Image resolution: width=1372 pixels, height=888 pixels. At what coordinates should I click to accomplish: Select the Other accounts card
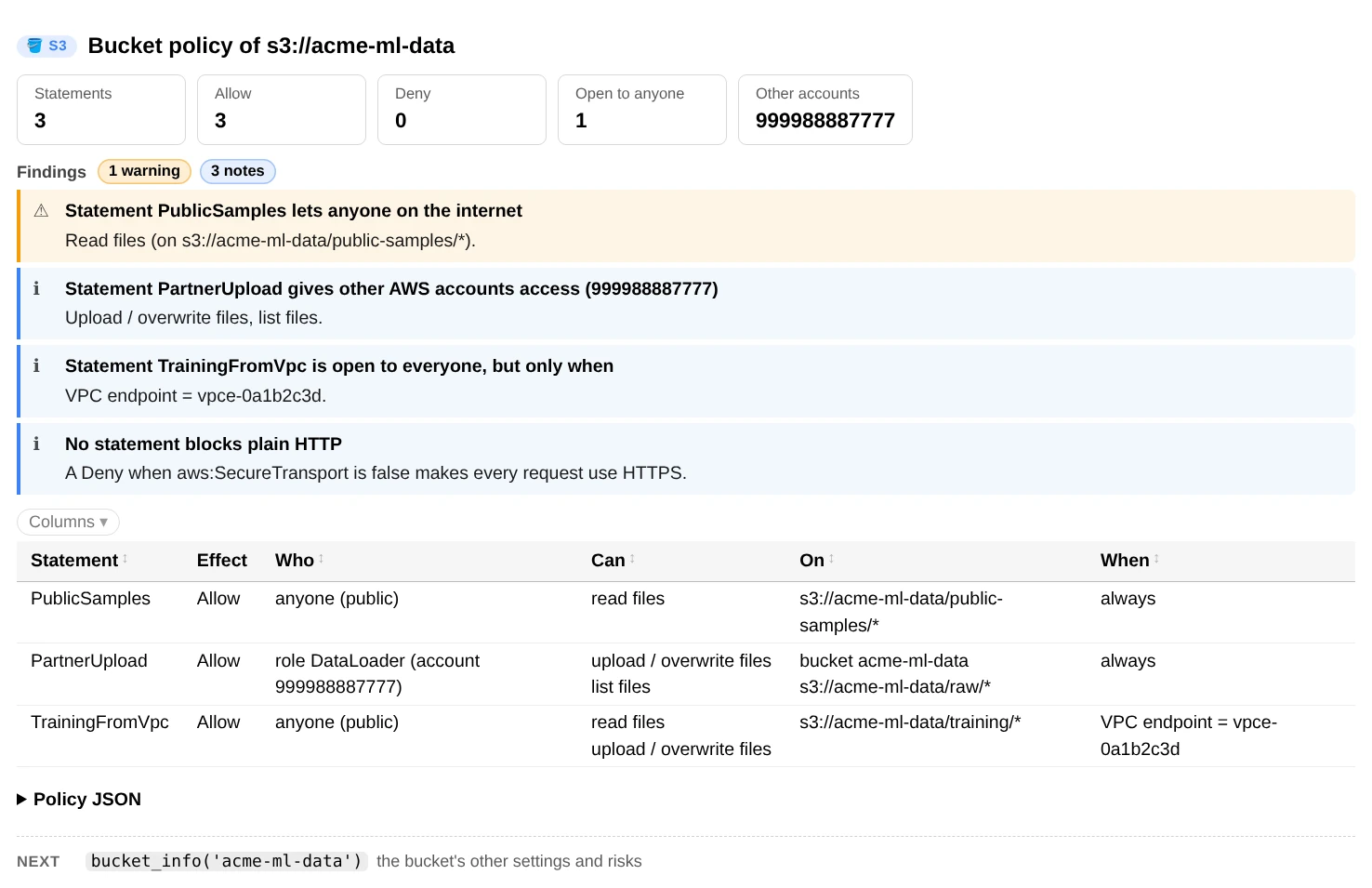tap(825, 110)
